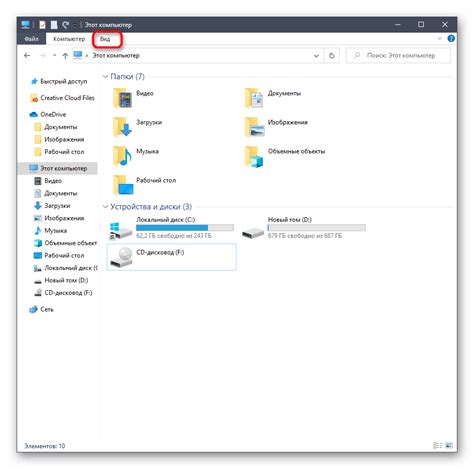This screenshot has width=474, height=469.
Task: Click the refresh button beside address bar
Action: pyautogui.click(x=332, y=56)
